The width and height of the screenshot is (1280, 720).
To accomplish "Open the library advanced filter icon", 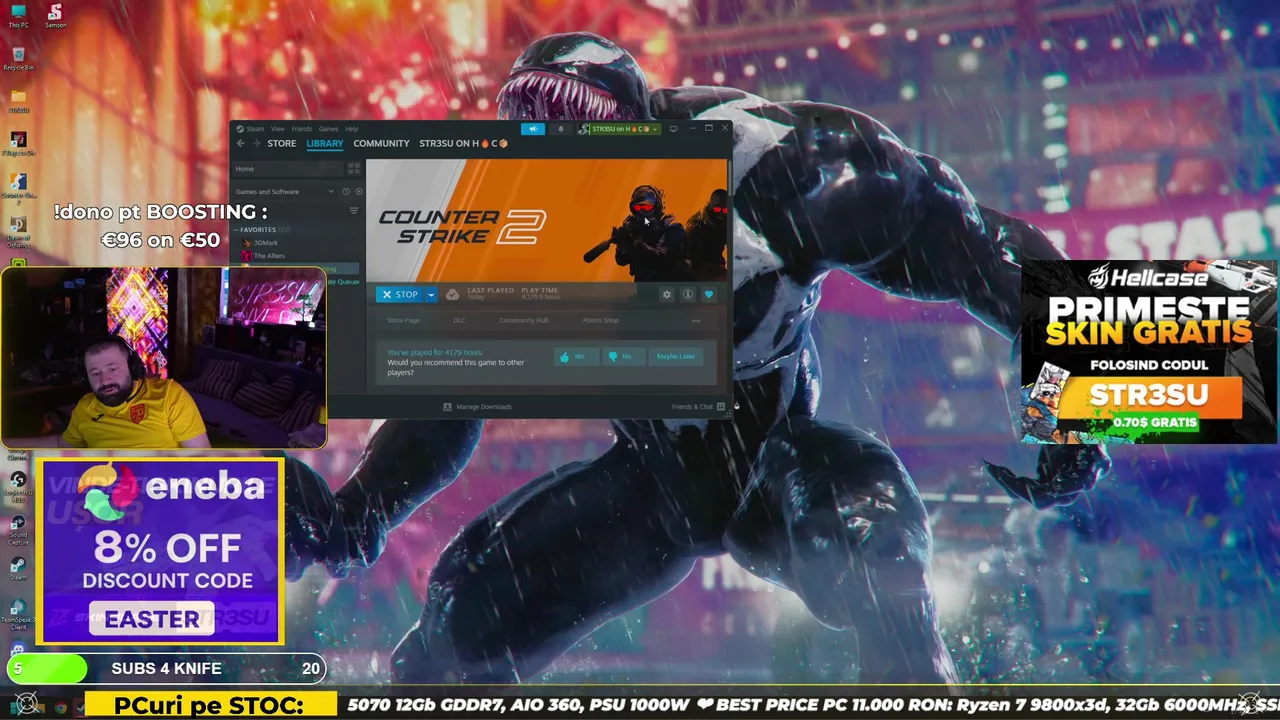I will [x=353, y=211].
